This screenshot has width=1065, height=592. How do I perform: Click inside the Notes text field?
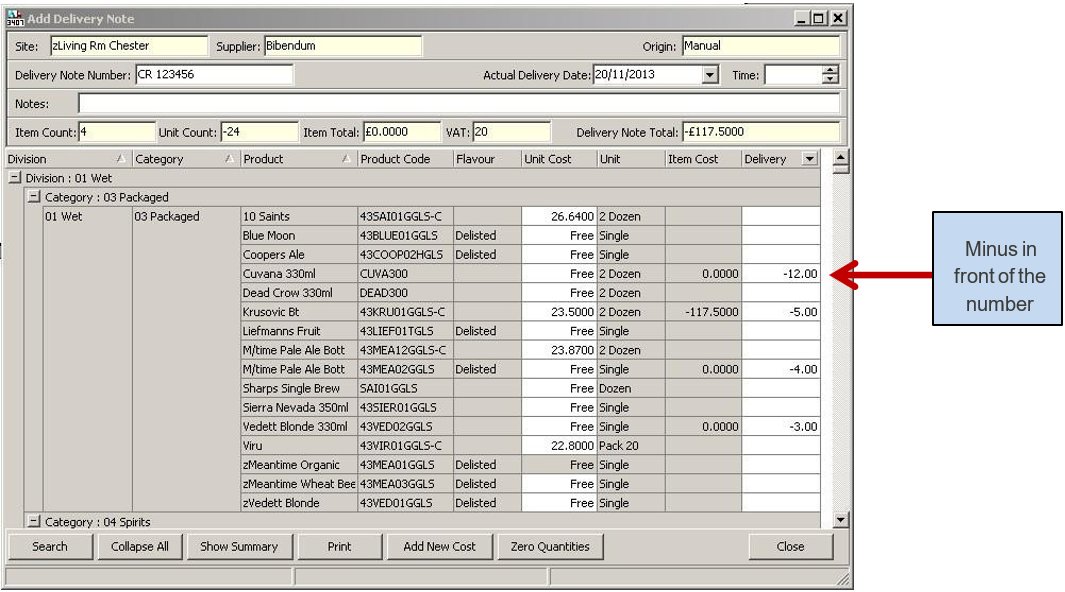[458, 103]
